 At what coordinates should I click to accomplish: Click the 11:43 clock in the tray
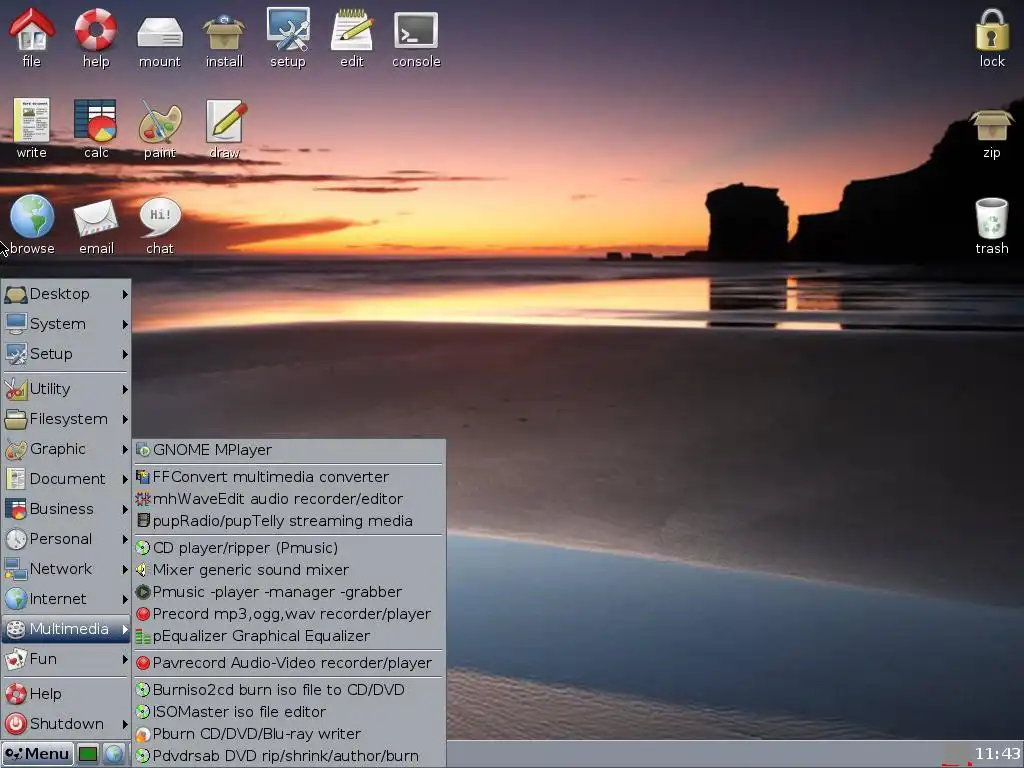pos(997,754)
